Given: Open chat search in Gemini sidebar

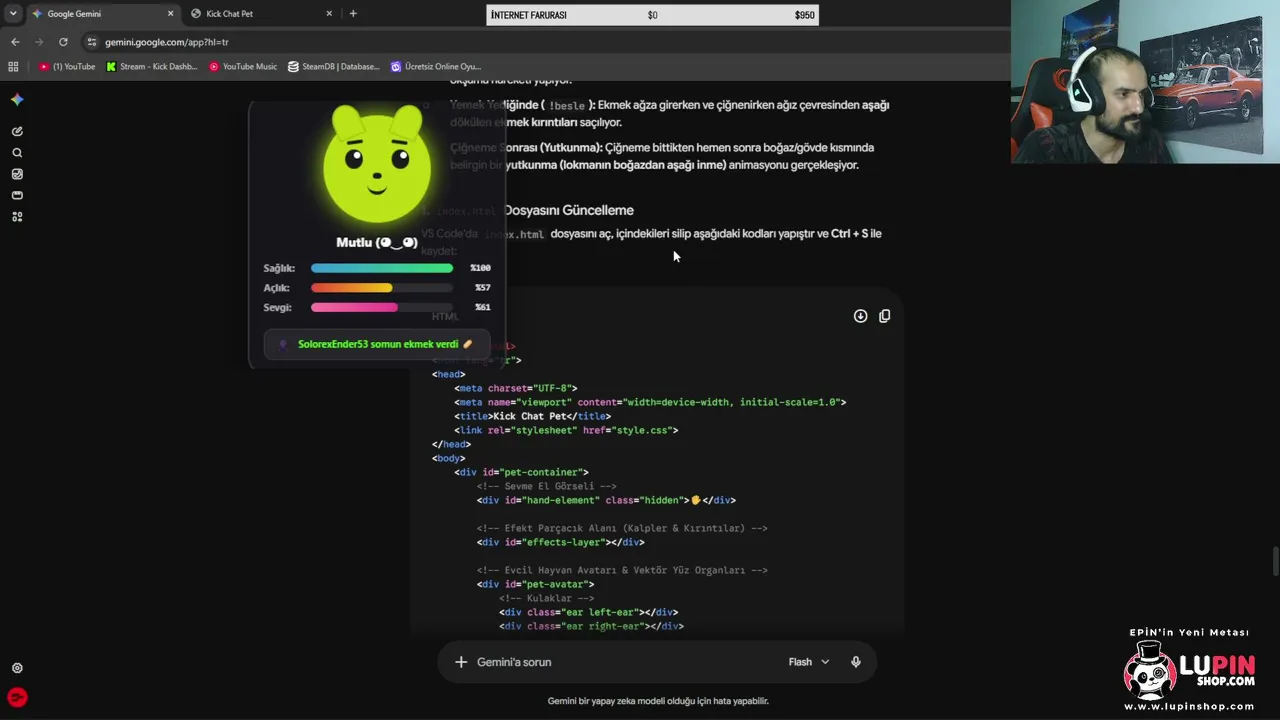Looking at the screenshot, I should (x=17, y=153).
